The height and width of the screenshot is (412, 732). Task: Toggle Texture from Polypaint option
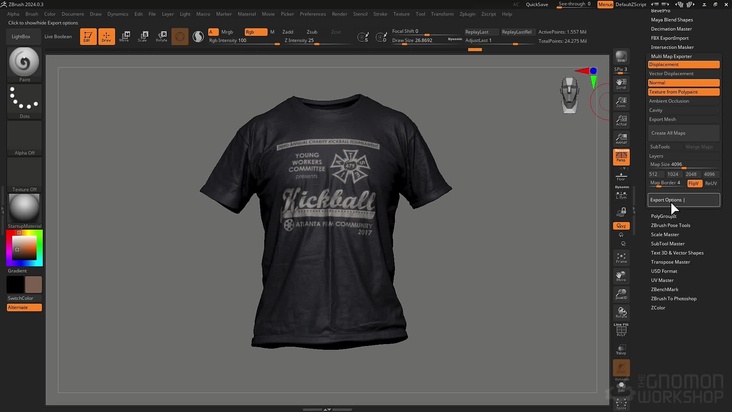point(683,92)
